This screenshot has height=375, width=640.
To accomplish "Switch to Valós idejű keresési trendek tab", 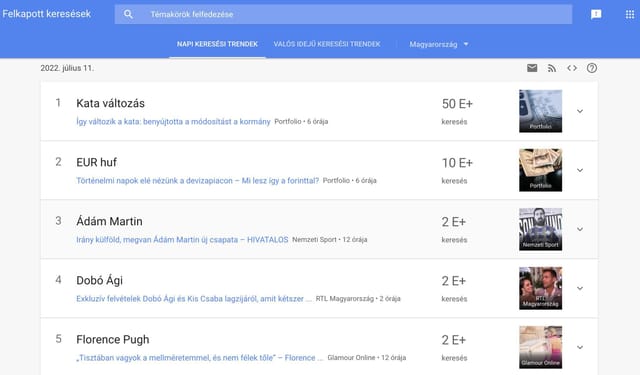I will click(x=327, y=44).
